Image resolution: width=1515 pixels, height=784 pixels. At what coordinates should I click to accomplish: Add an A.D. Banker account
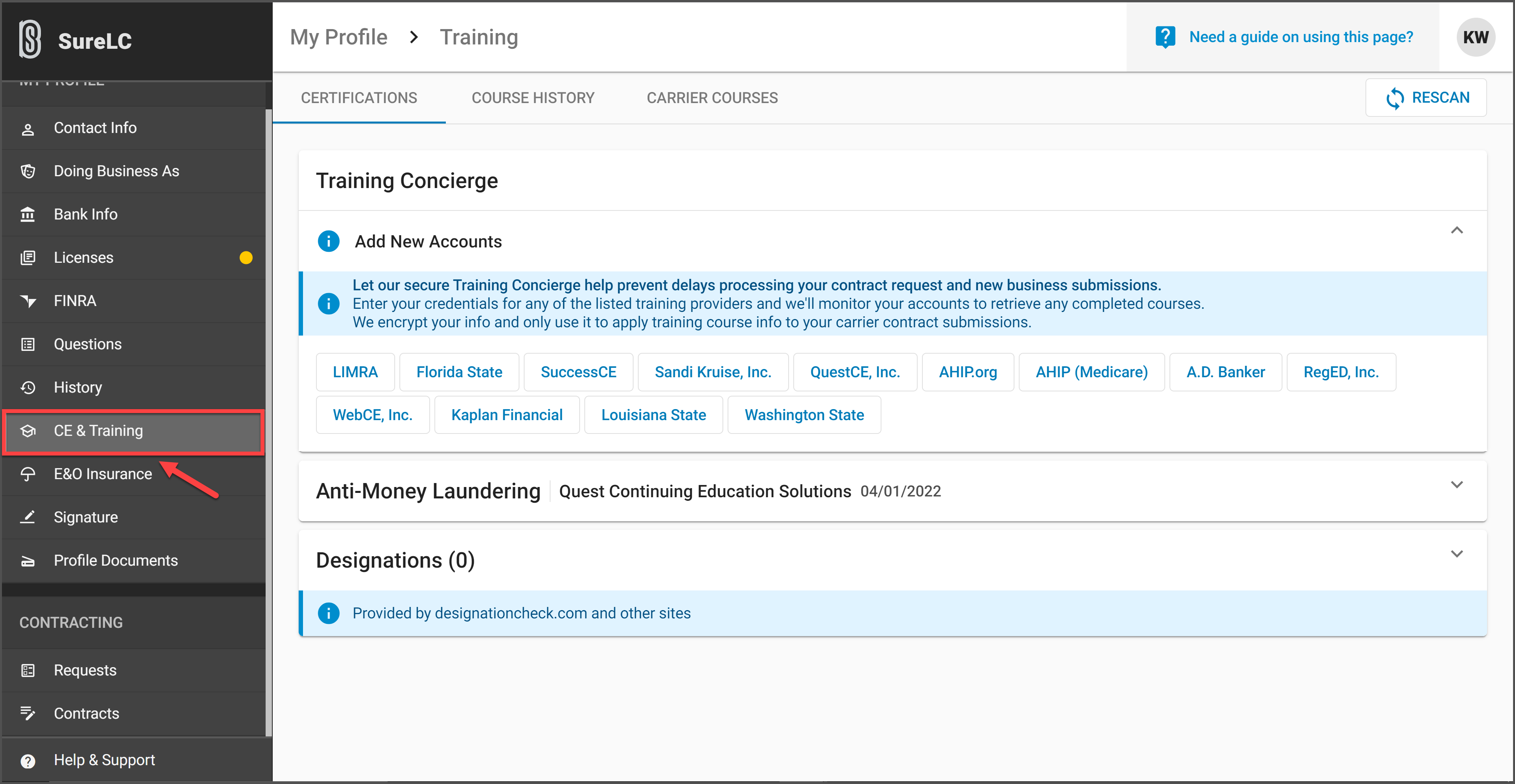[x=1225, y=372]
